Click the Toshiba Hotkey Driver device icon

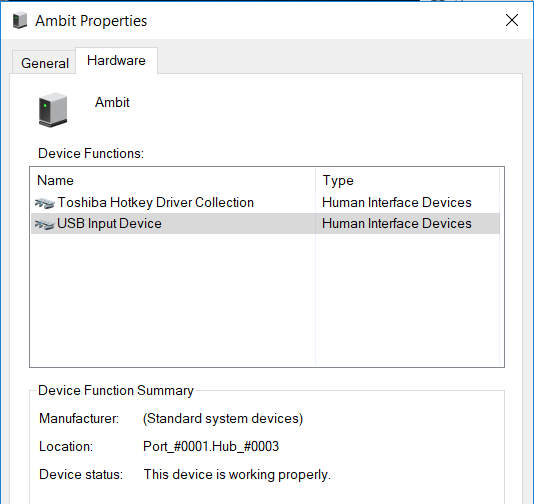click(45, 203)
